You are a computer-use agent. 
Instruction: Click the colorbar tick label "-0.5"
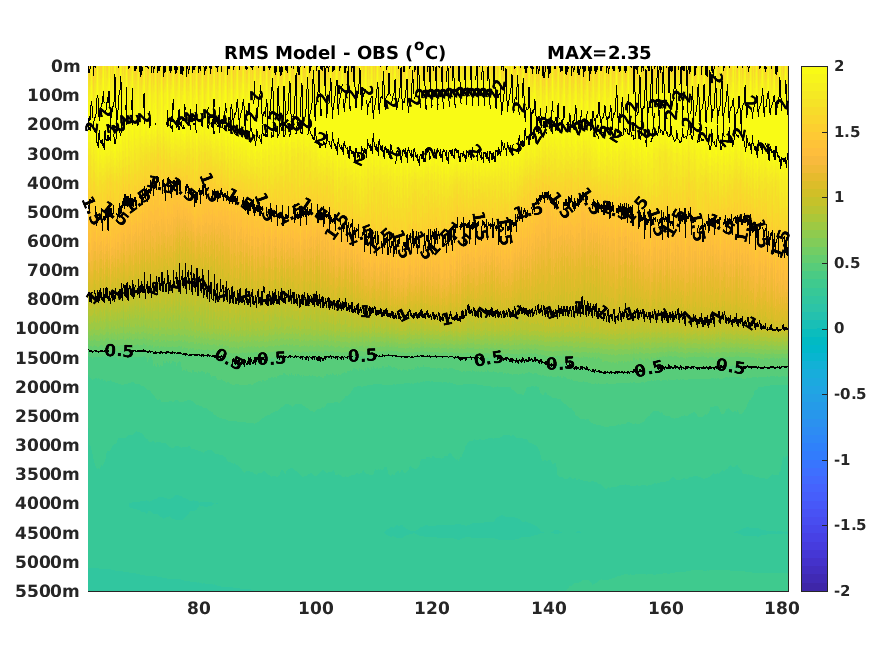coord(850,394)
